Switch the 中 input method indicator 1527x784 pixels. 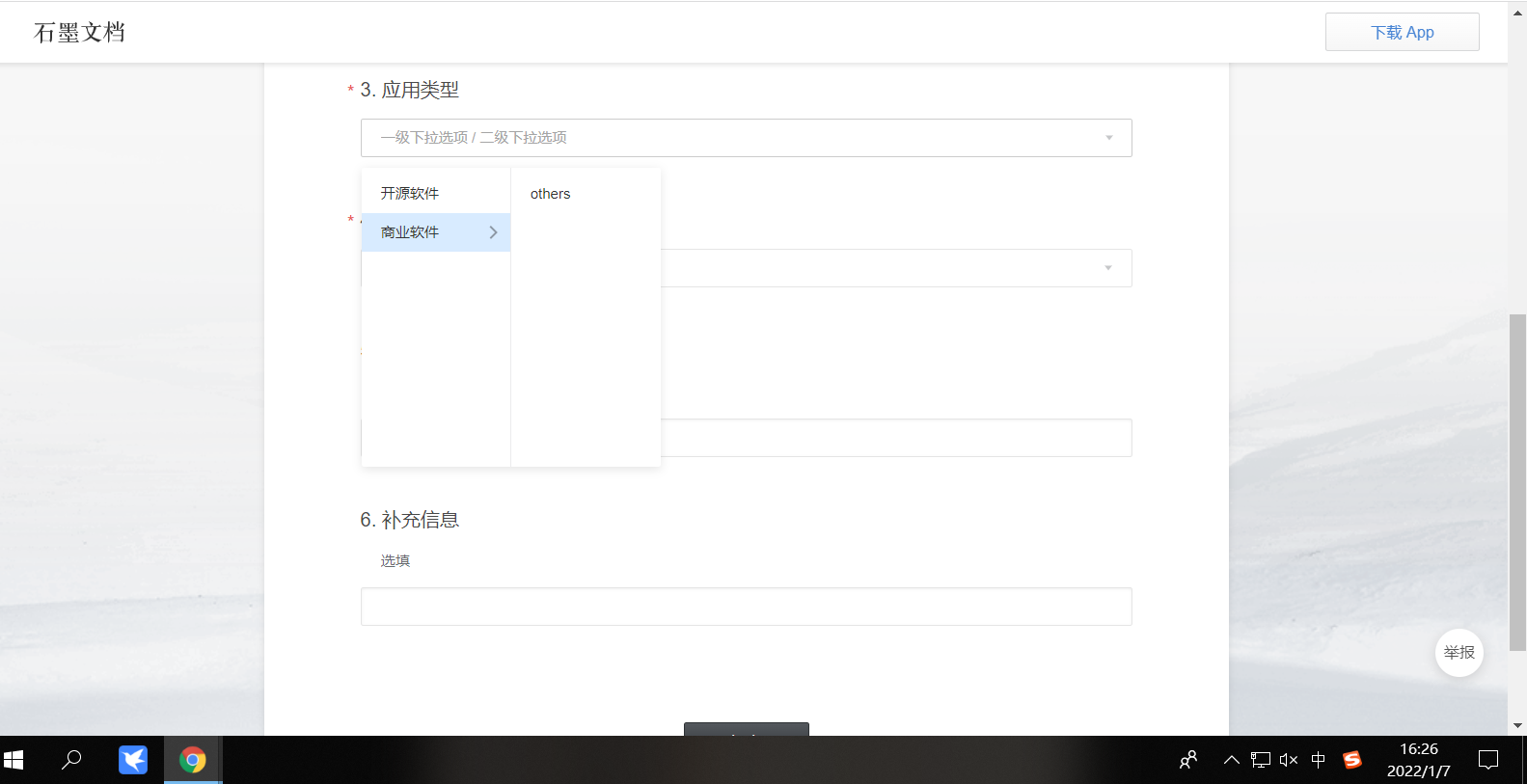tap(1319, 760)
